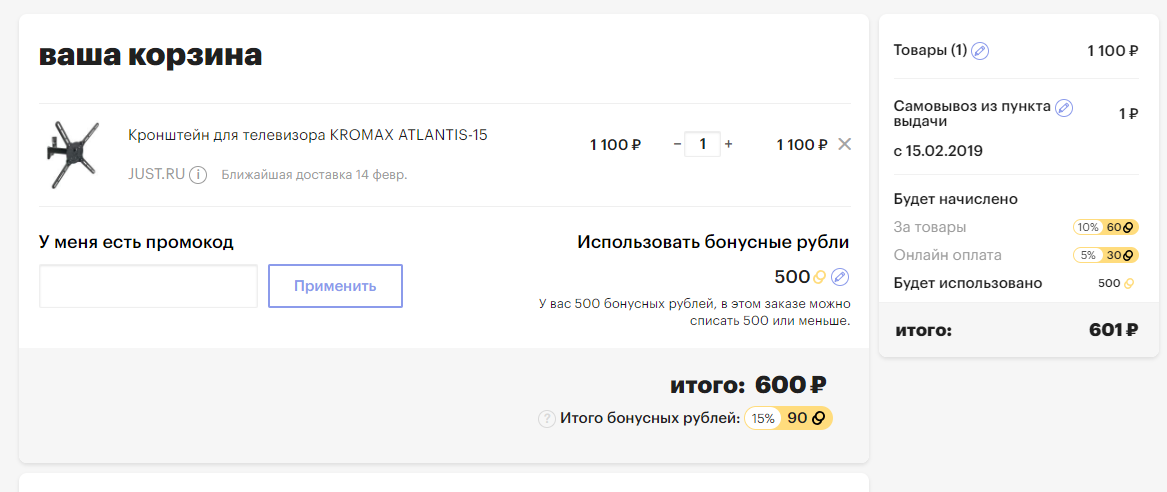This screenshot has height=492, width=1167.
Task: Edit pickup point with the pencil by Самовывоз
Action: 1064,108
